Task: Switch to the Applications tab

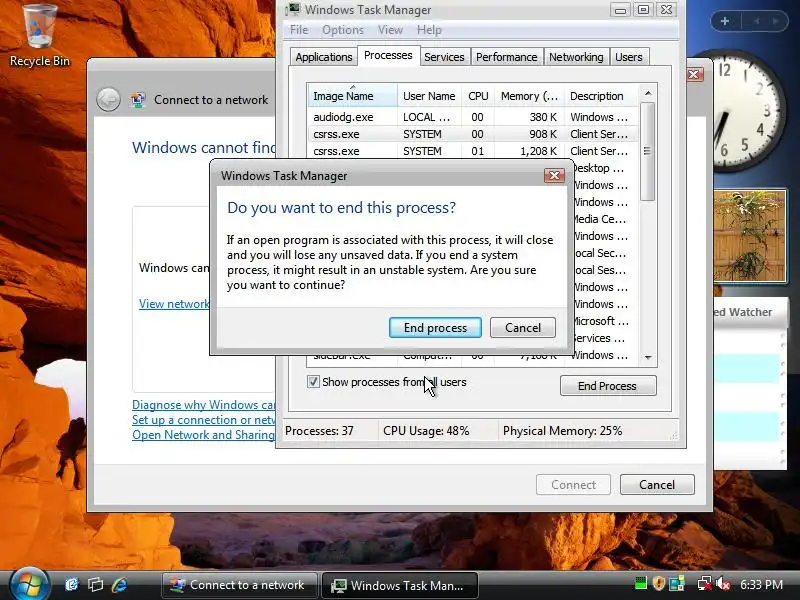Action: coord(323,57)
